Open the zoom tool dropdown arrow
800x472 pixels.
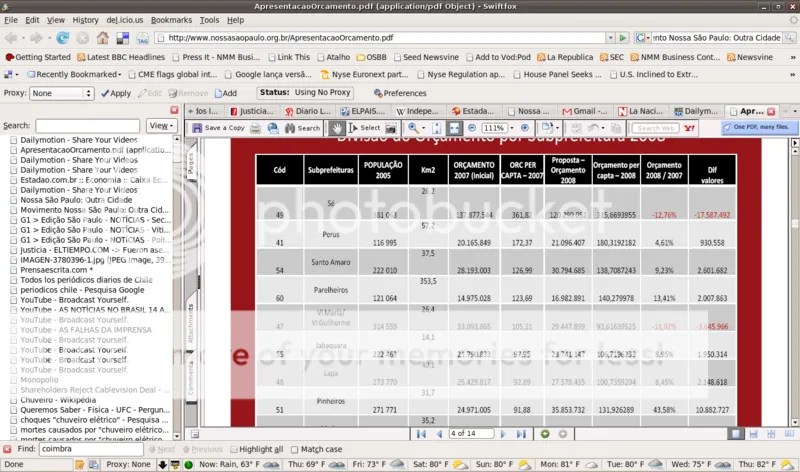(x=423, y=128)
